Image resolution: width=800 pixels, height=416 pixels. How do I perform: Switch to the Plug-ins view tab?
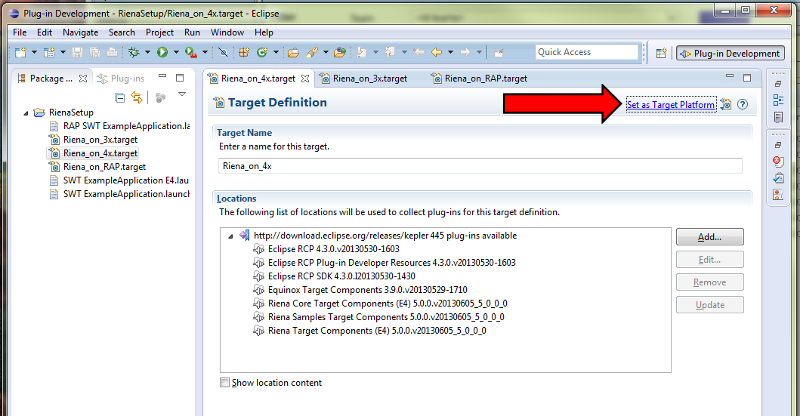[121, 79]
